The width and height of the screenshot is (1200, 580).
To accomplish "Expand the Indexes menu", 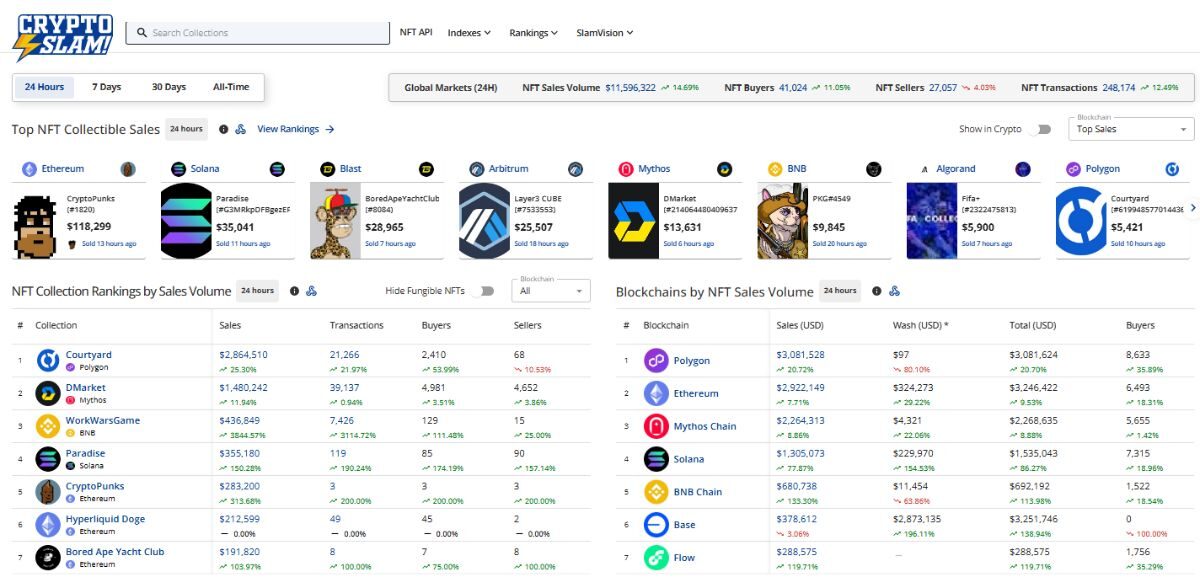I will point(469,32).
